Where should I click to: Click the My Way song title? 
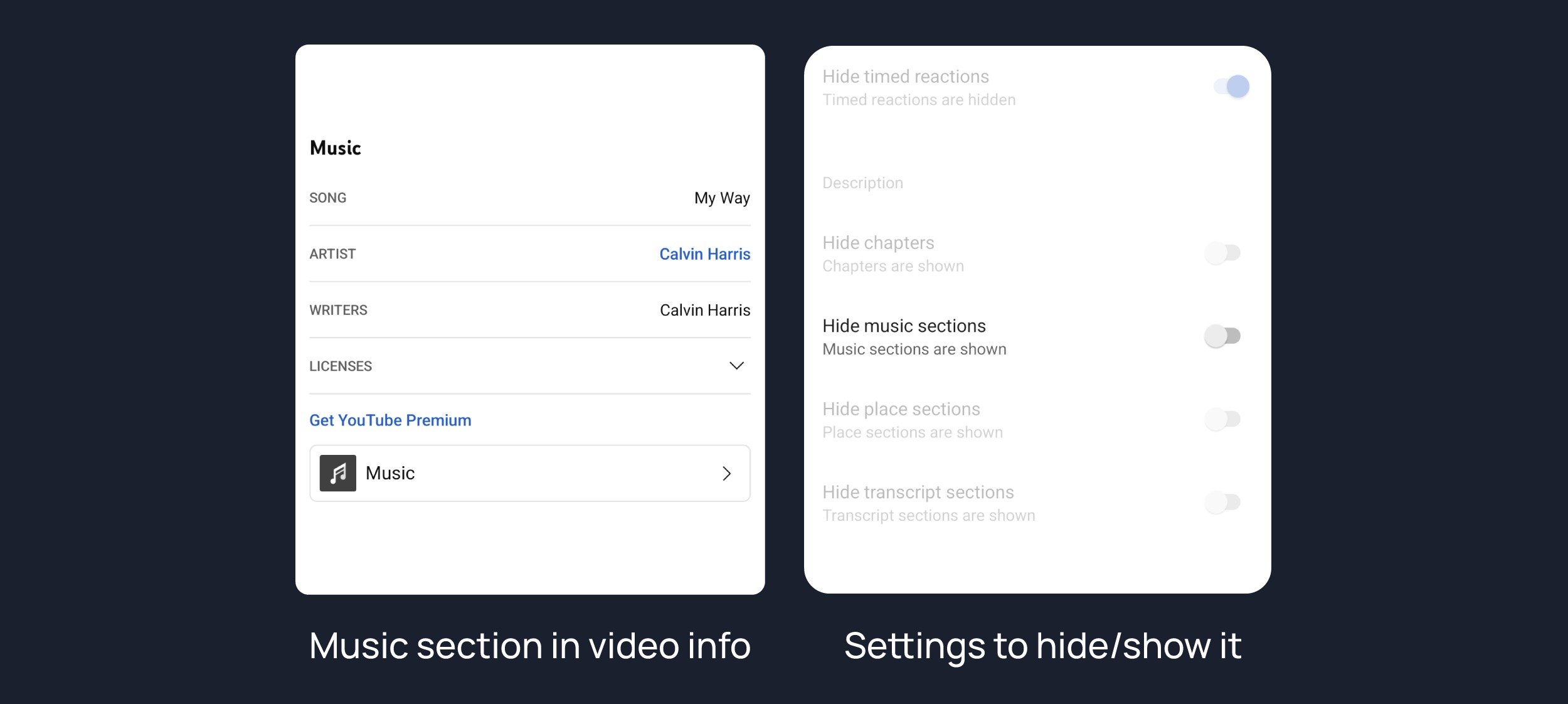722,198
